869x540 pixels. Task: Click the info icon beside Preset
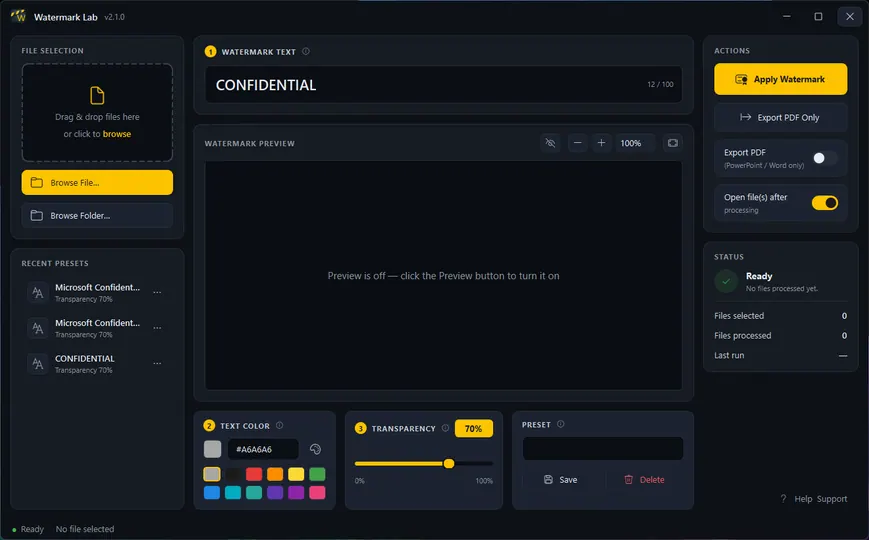[x=561, y=424]
